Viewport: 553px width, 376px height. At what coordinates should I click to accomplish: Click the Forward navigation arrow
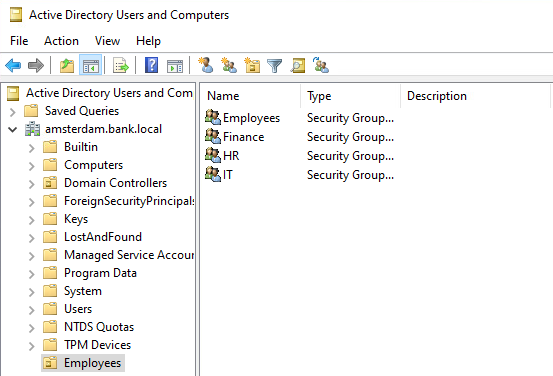tap(36, 66)
